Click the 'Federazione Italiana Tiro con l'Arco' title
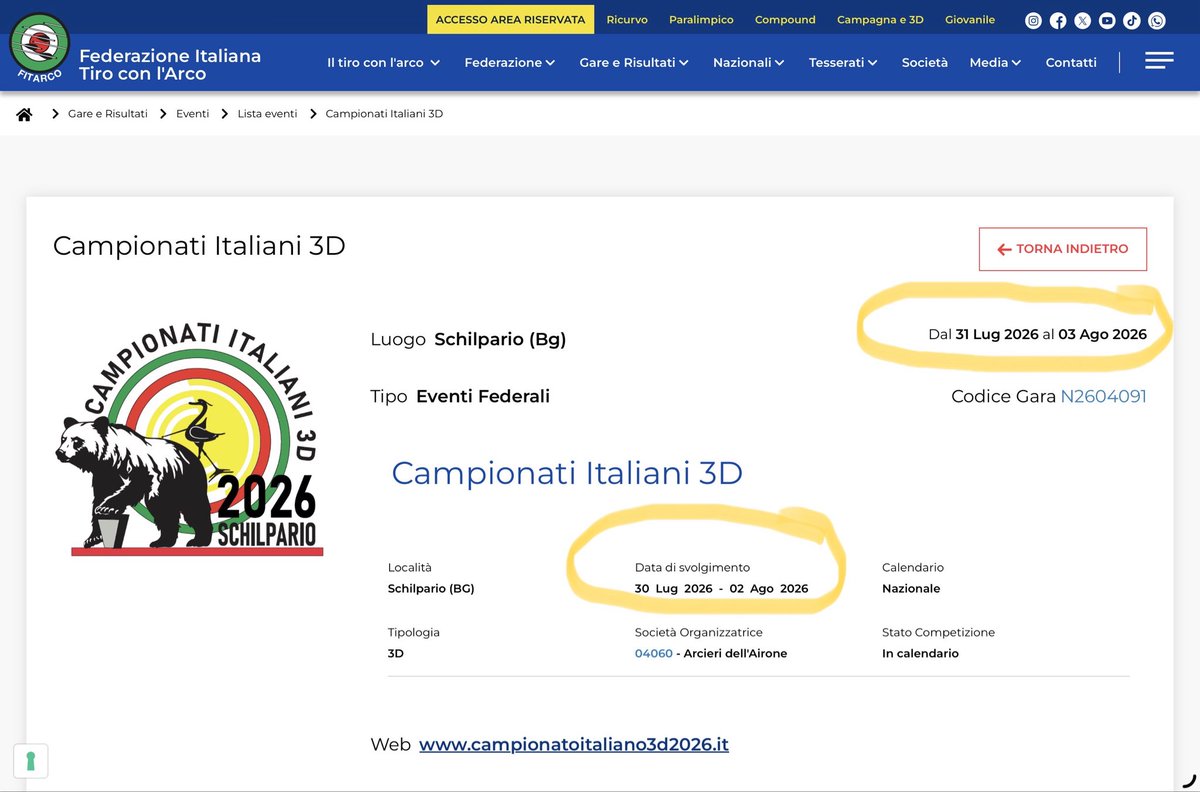Image resolution: width=1200 pixels, height=792 pixels. coord(170,64)
